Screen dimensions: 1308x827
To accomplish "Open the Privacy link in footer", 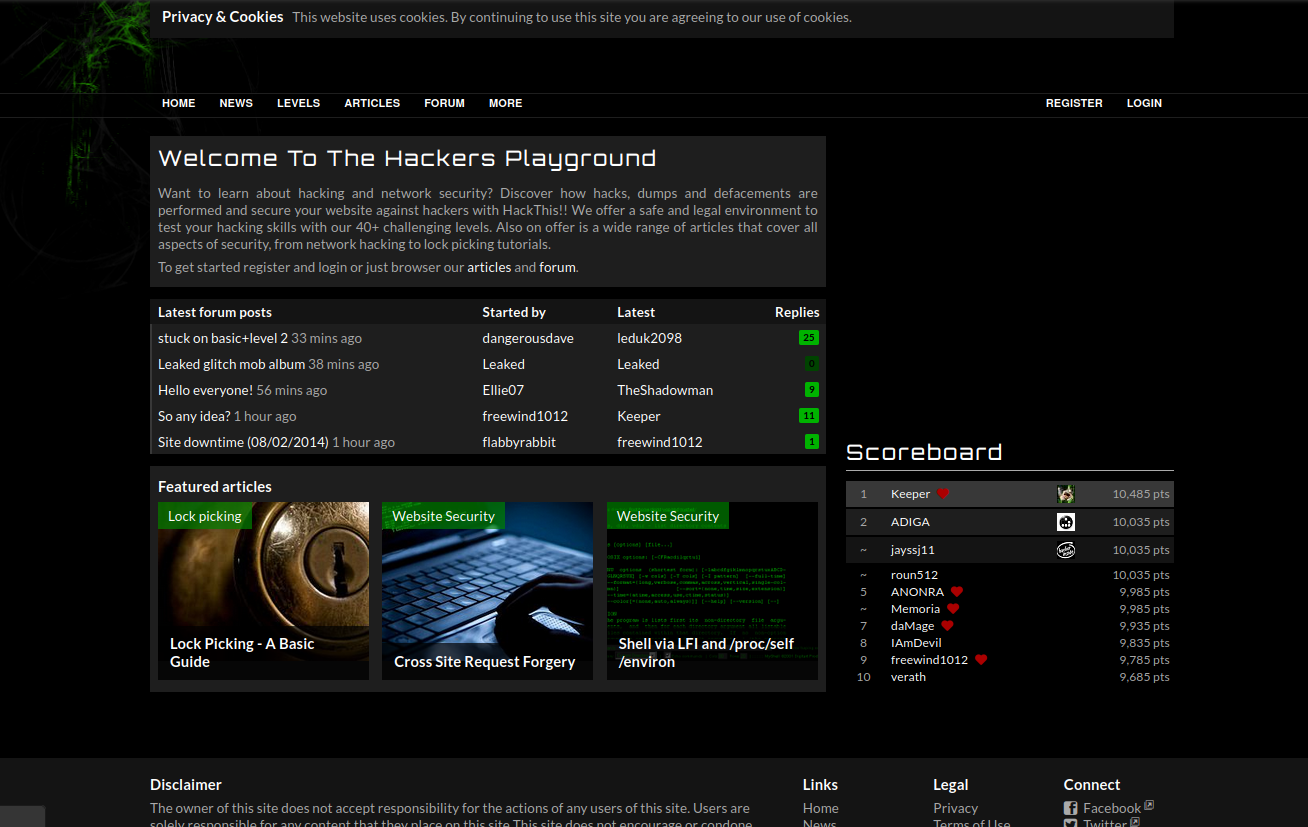I will tap(955, 808).
